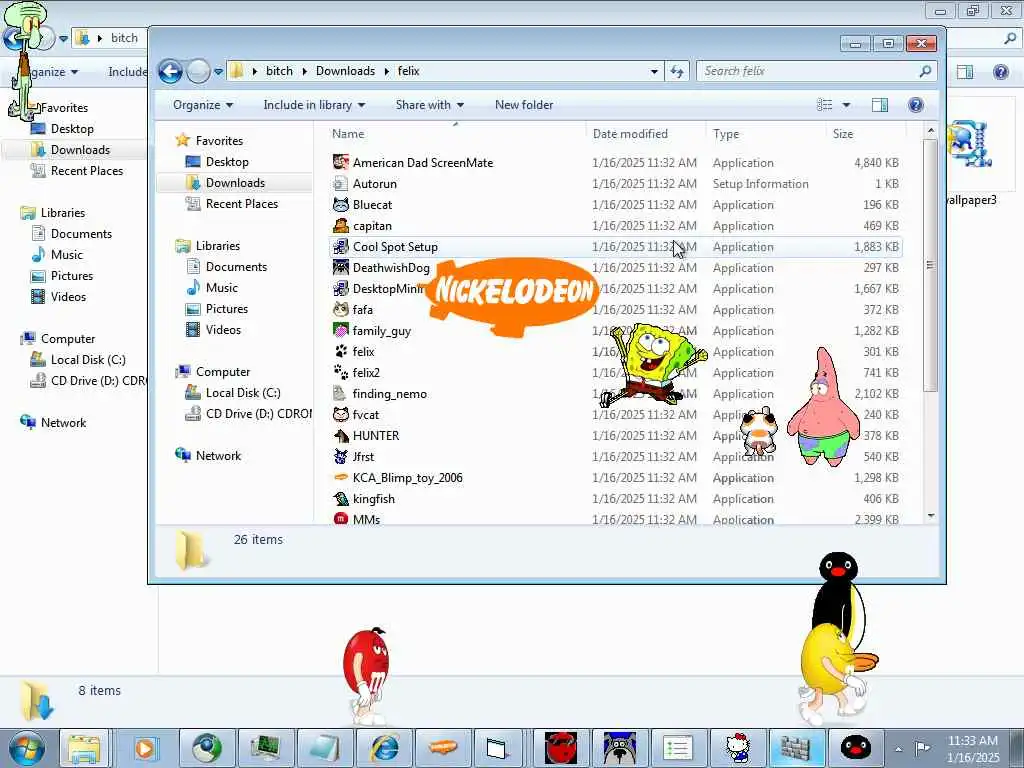
Task: Click refresh button beside address bar
Action: 677,71
